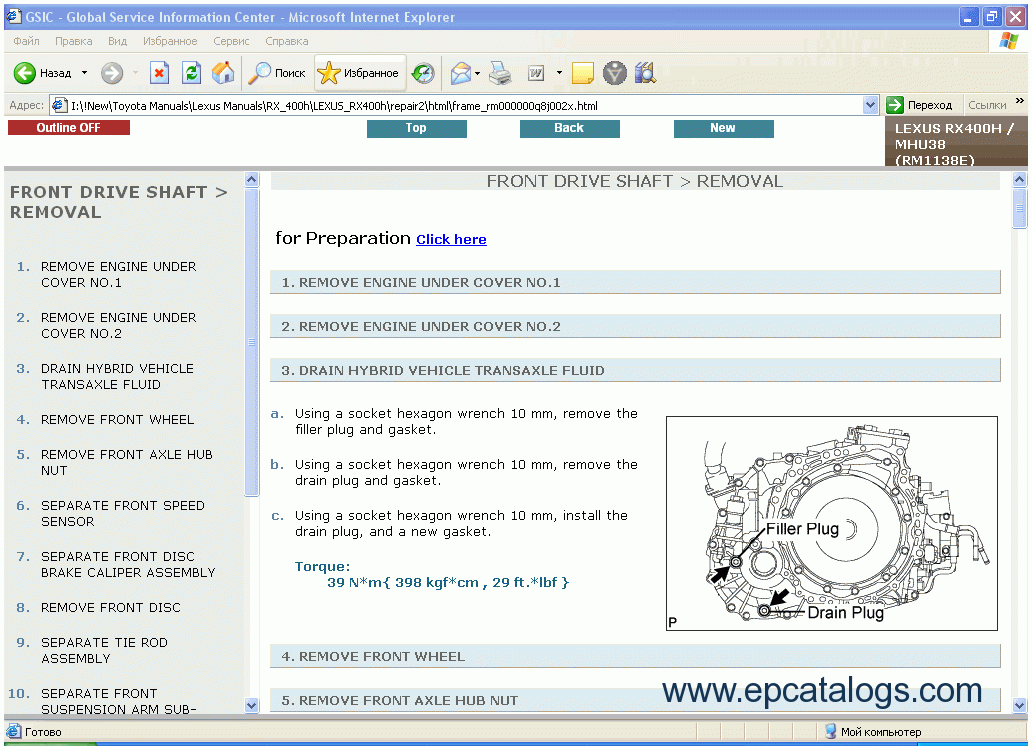The image size is (1032, 746).
Task: Print the page with the printer icon
Action: click(500, 73)
